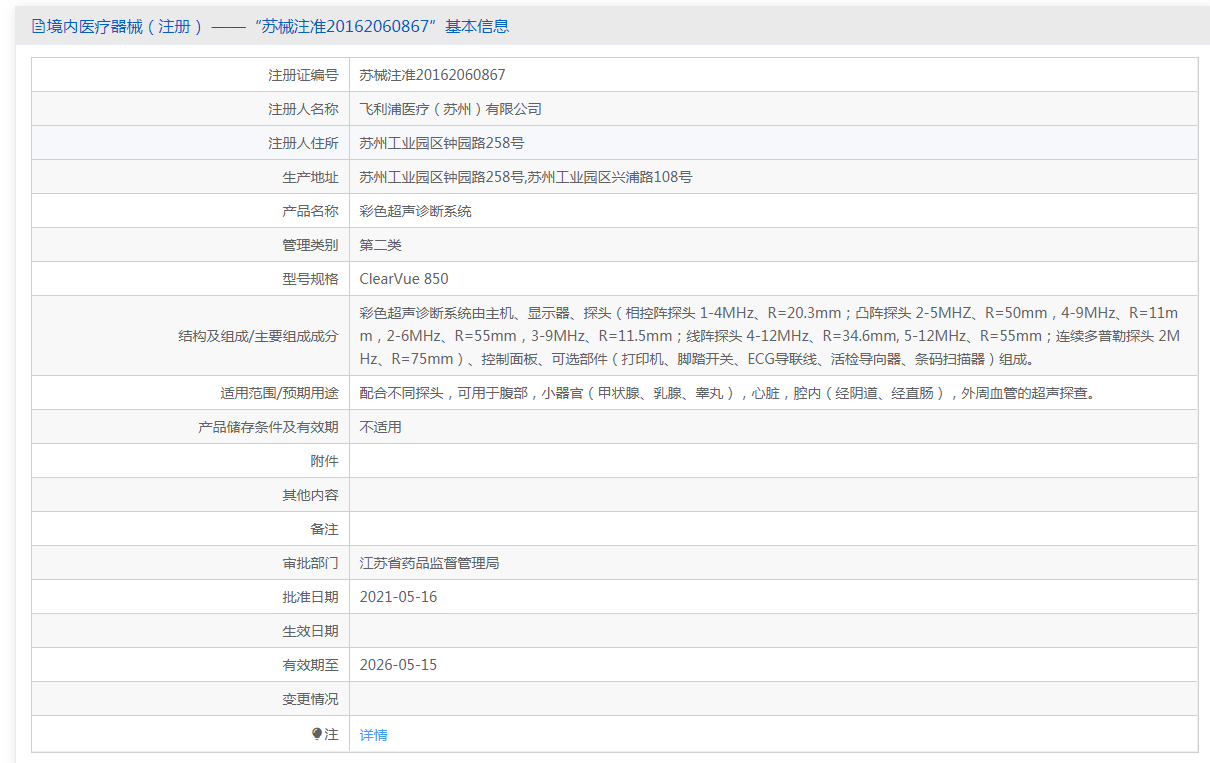Viewport: 1210px width, 763px height.
Task: Click registrant name 飞利浦医疗（苏州）有限公司
Action: coord(450,109)
